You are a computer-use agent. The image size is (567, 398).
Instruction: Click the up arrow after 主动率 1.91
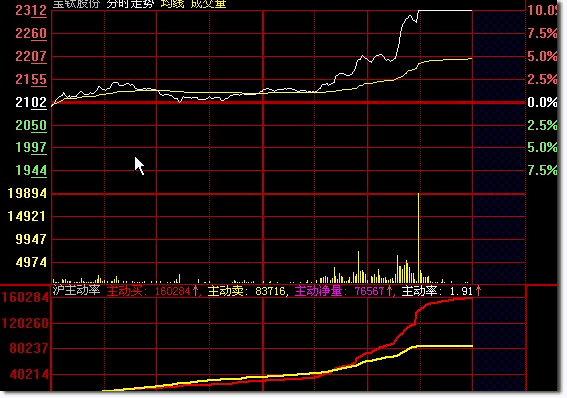click(x=478, y=291)
